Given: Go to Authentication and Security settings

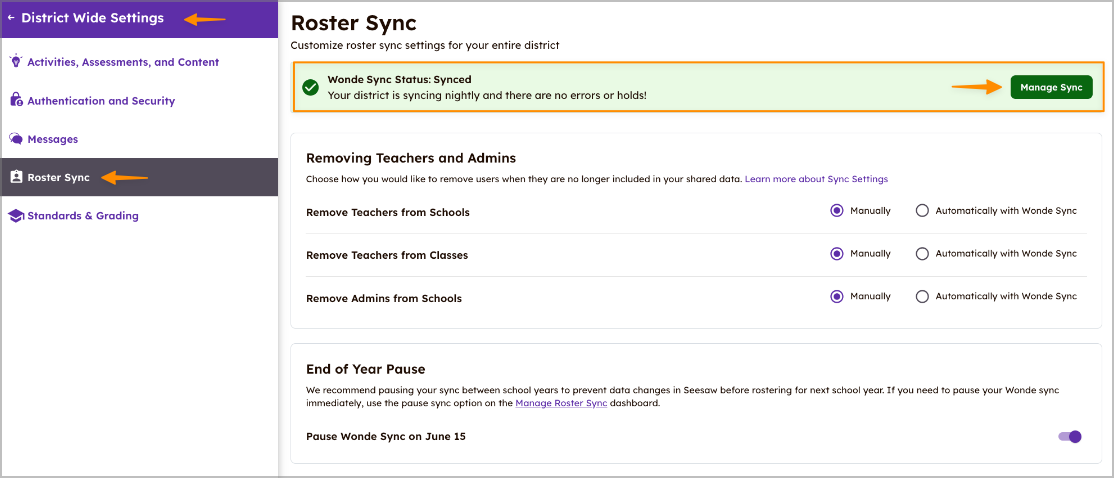Looking at the screenshot, I should pos(101,101).
